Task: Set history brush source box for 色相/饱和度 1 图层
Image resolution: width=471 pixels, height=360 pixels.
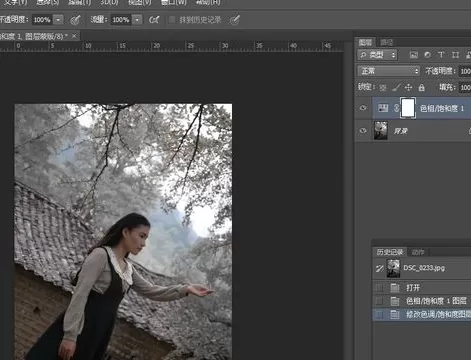Action: tap(379, 301)
